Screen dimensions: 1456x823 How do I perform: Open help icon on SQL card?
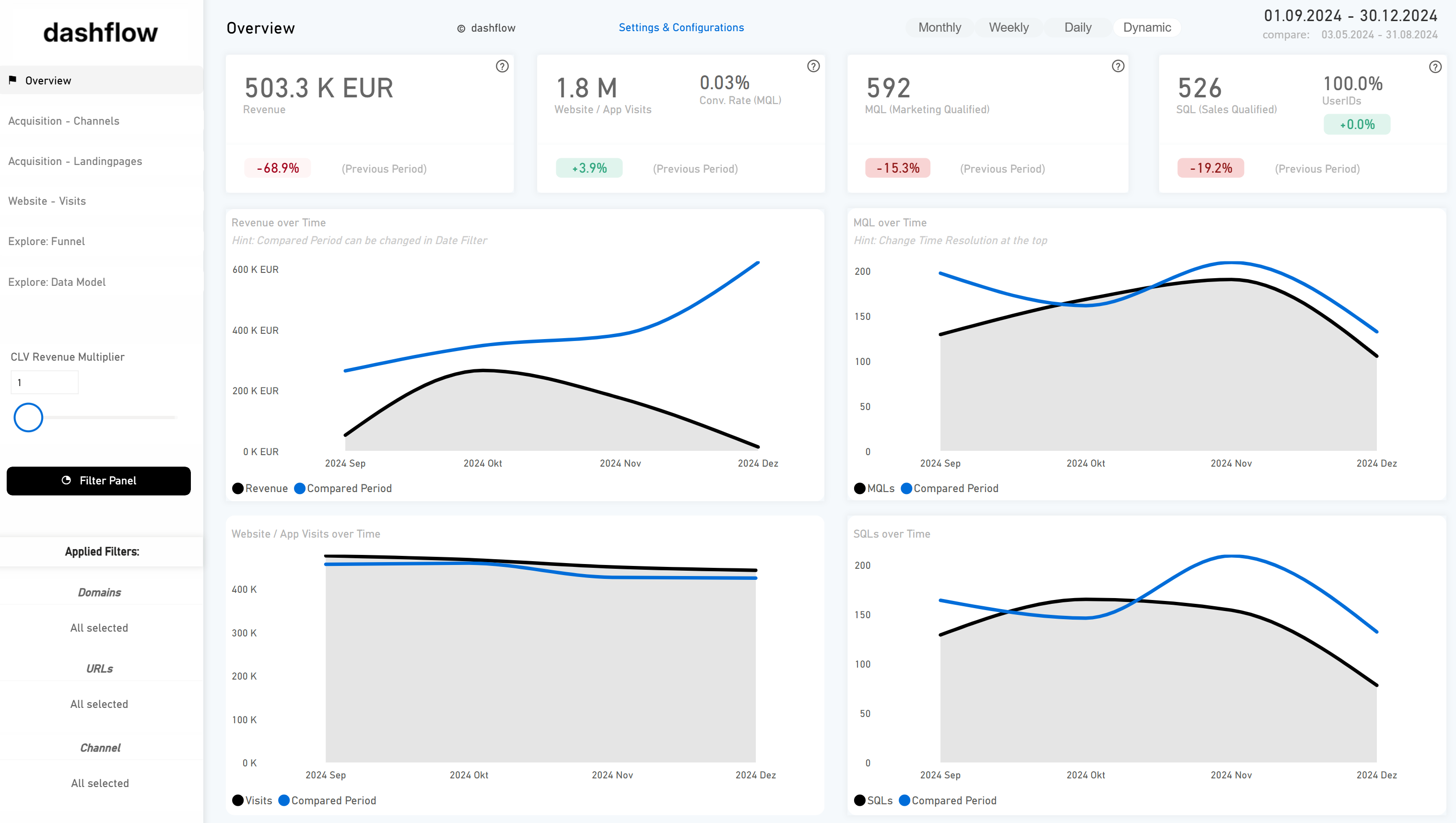click(x=1434, y=67)
